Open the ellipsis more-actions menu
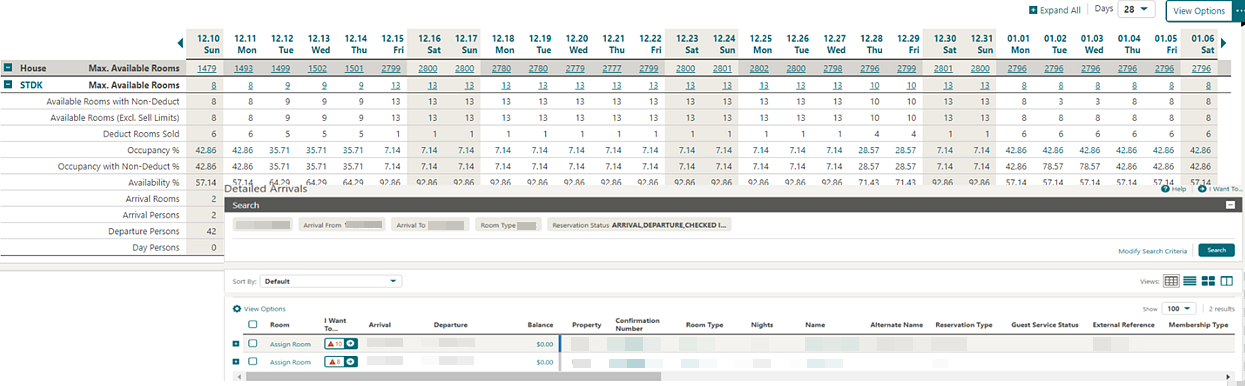Viewport: 1245px width, 386px height. click(1239, 10)
